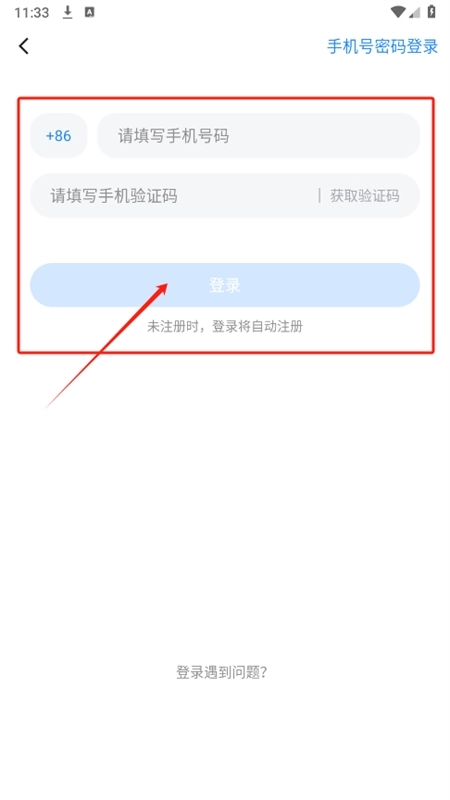Tap the 11:33 clock in status bar
450x800 pixels.
(32, 13)
